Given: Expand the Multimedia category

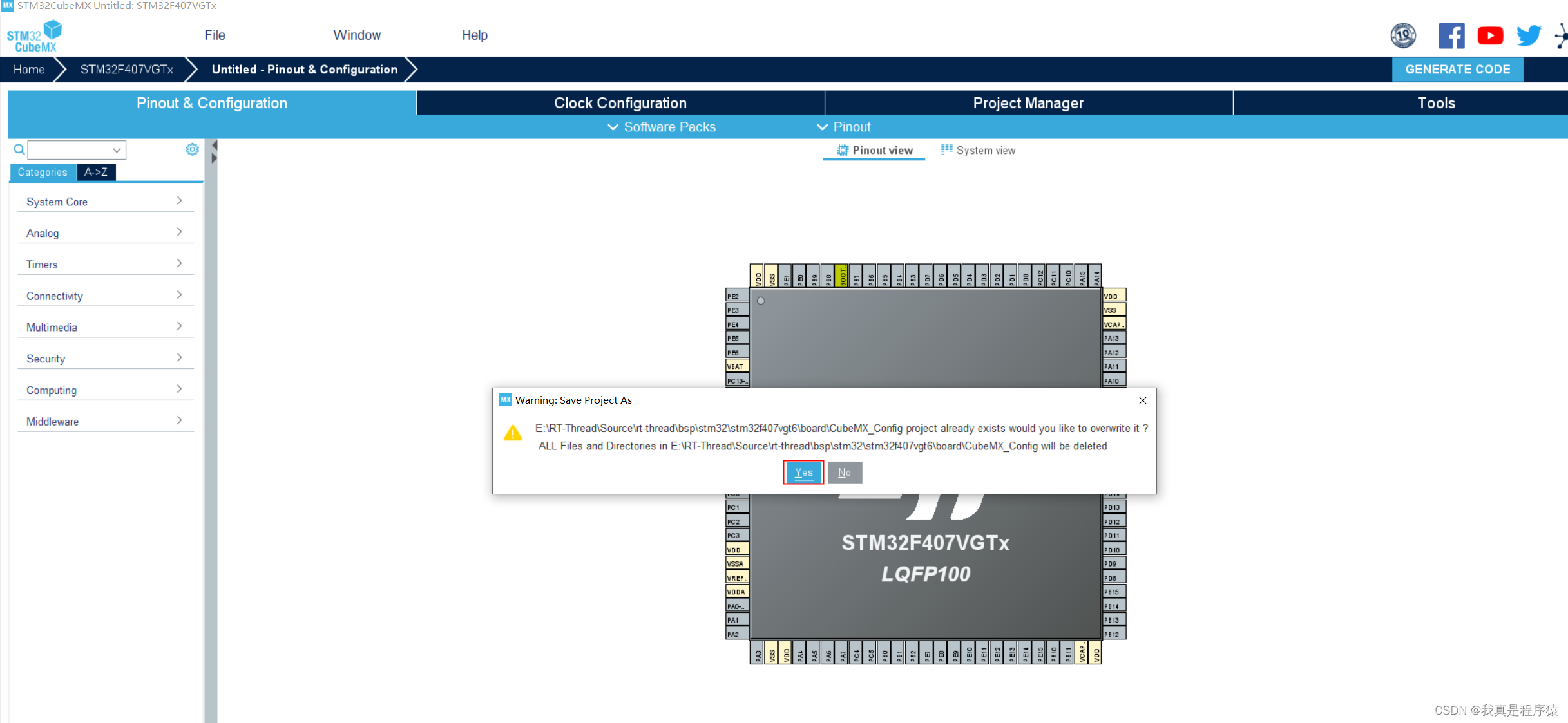Looking at the screenshot, I should (x=106, y=327).
